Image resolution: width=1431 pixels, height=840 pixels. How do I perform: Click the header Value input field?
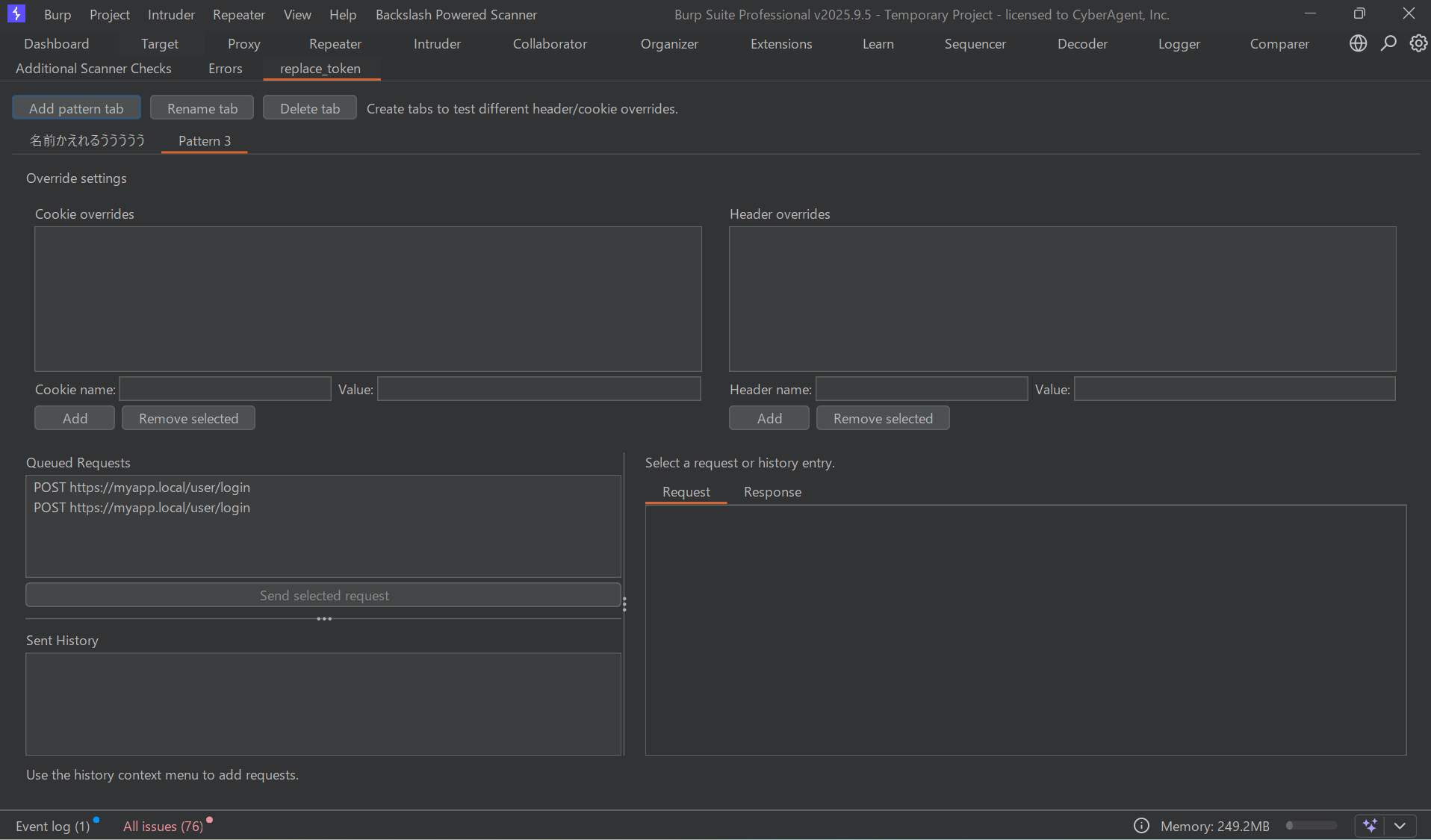point(1235,389)
